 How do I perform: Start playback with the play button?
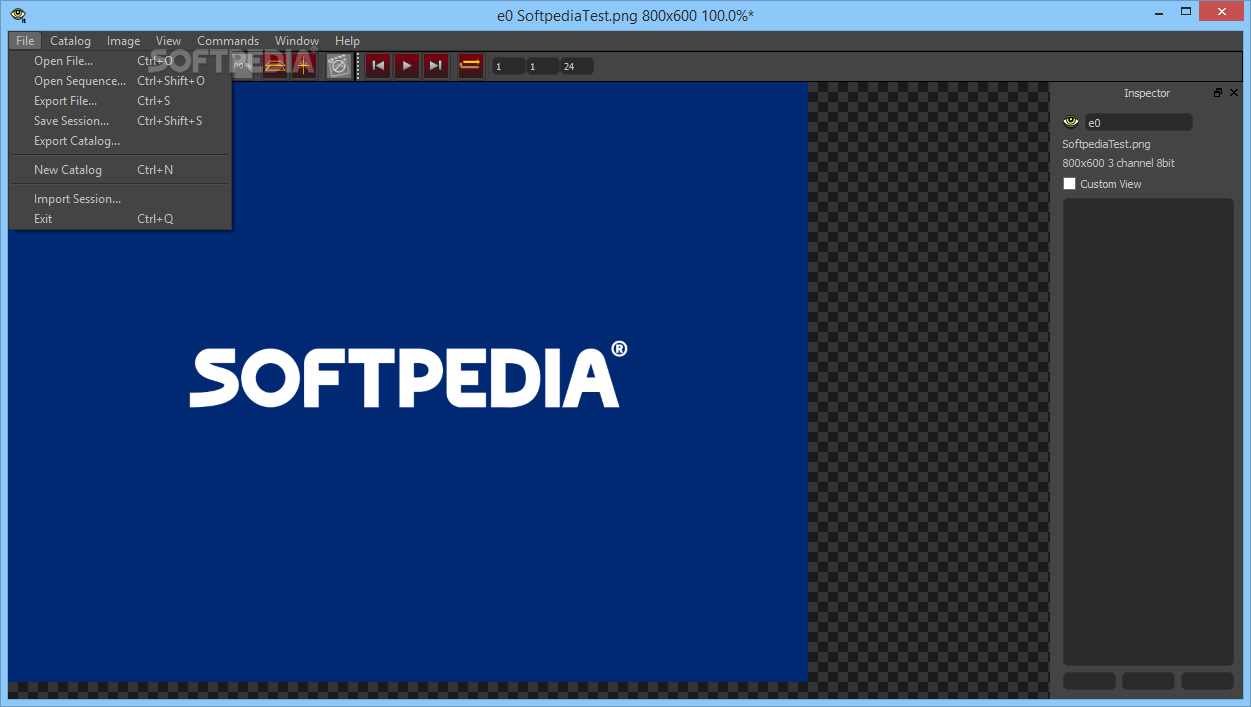(406, 66)
